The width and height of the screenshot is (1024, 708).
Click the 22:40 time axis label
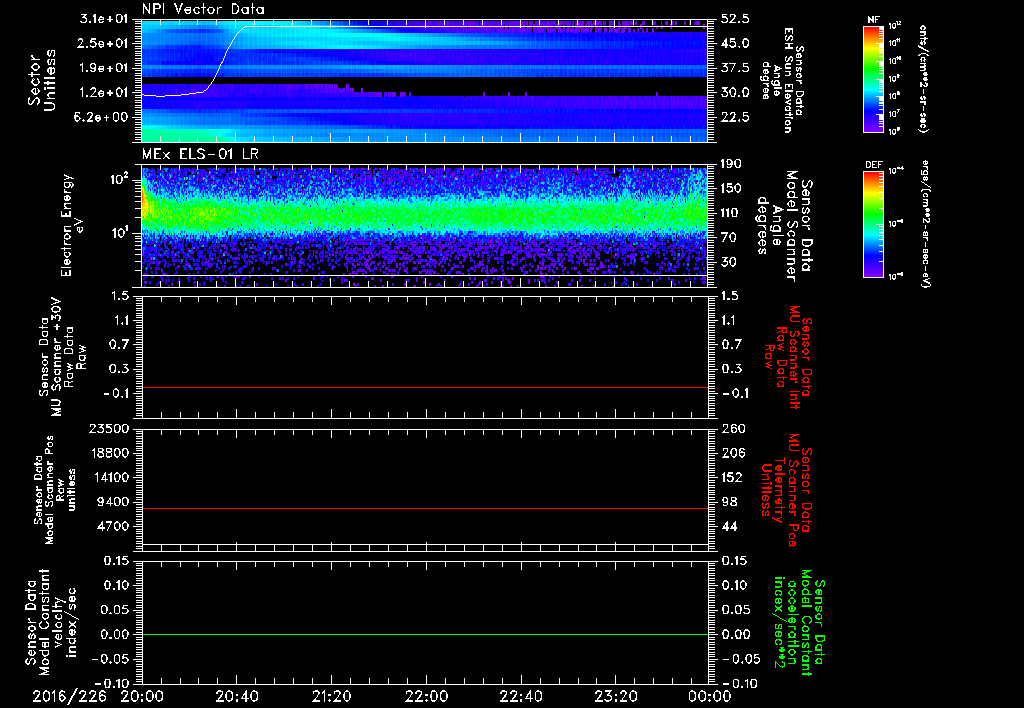click(x=521, y=695)
